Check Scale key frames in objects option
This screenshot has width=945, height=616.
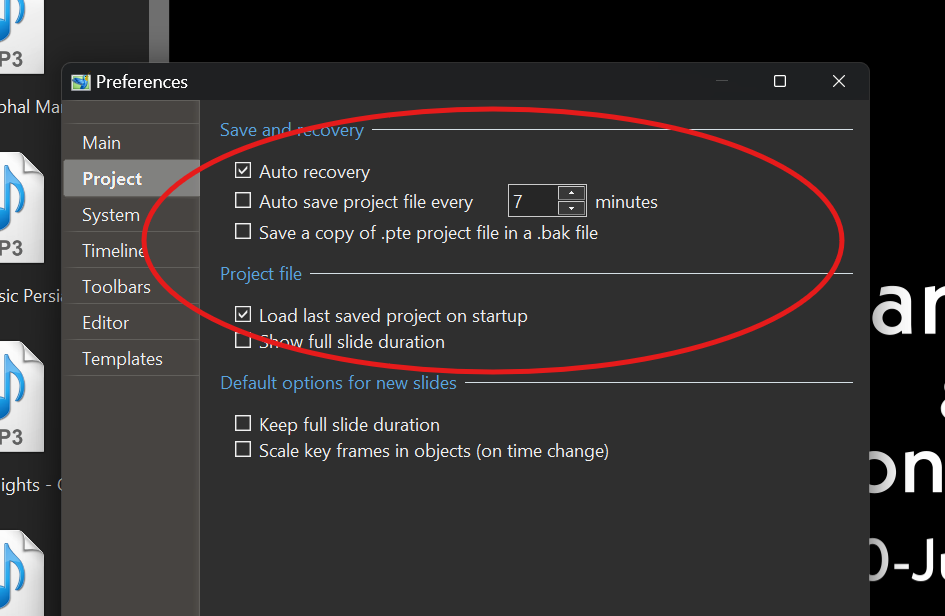243,450
